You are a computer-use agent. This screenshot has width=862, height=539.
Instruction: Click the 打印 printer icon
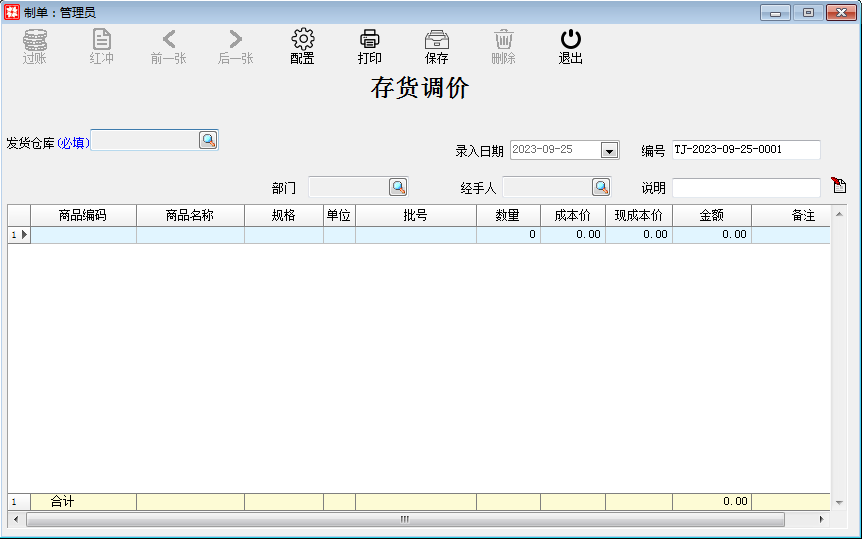[x=370, y=40]
